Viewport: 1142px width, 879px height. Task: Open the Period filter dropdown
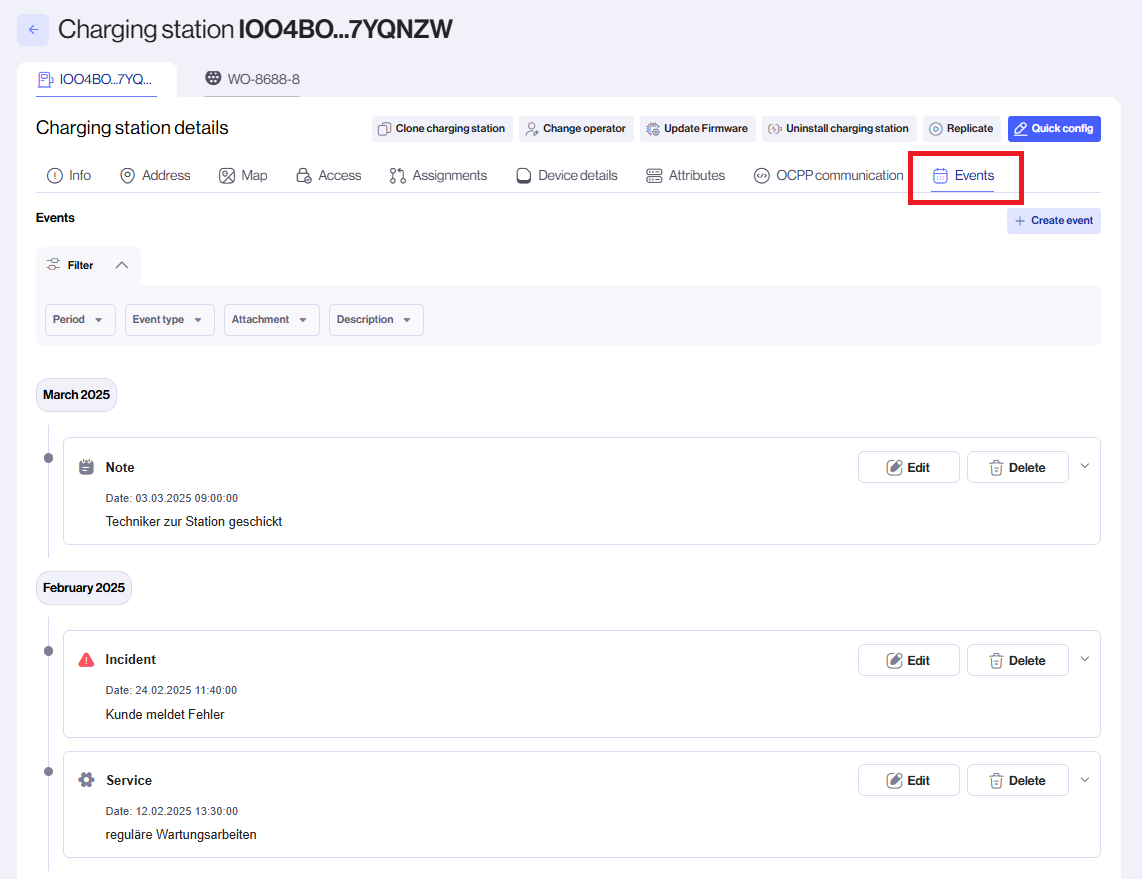[x=80, y=320]
